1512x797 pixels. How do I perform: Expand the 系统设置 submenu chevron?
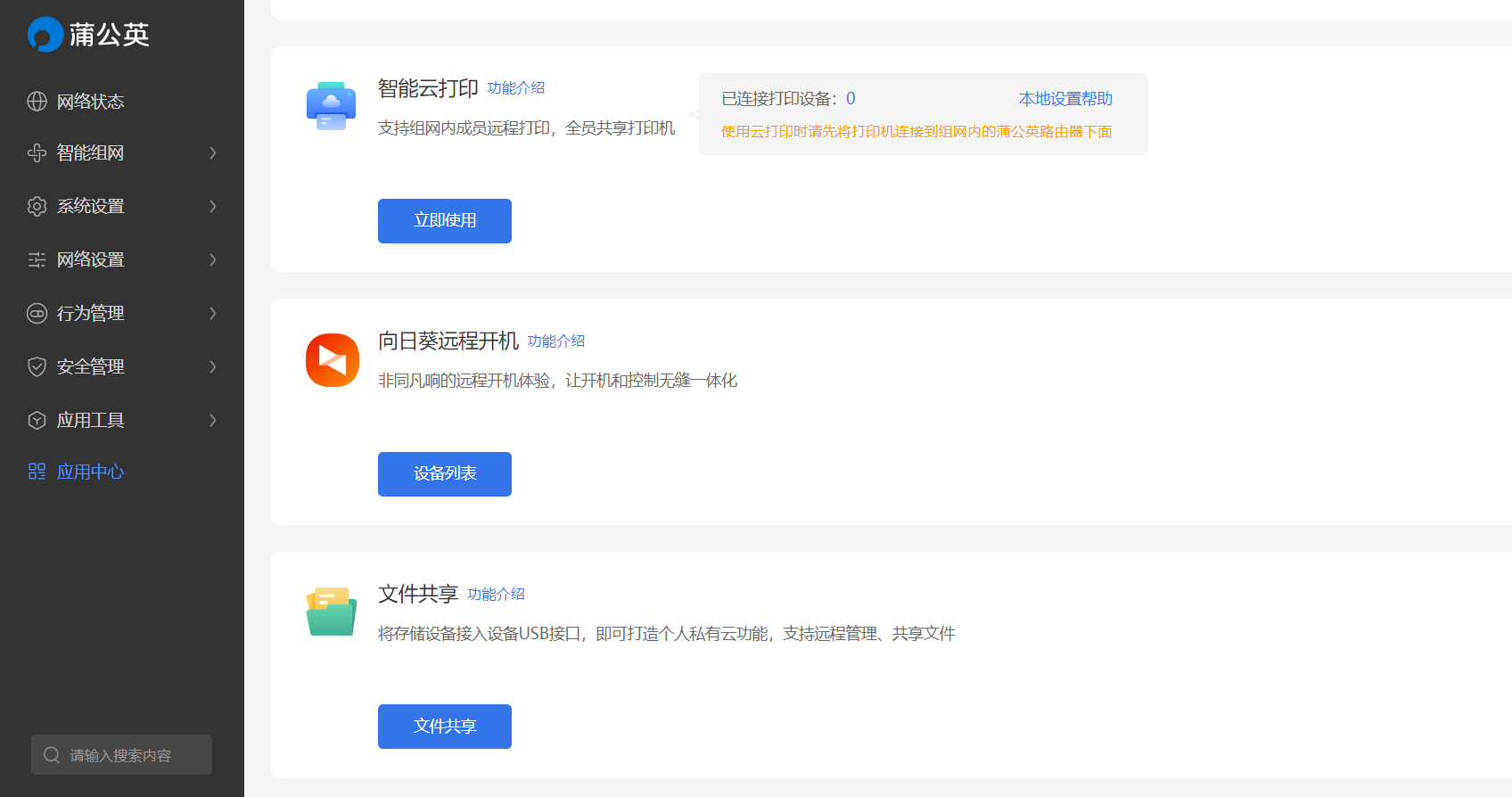[x=213, y=206]
